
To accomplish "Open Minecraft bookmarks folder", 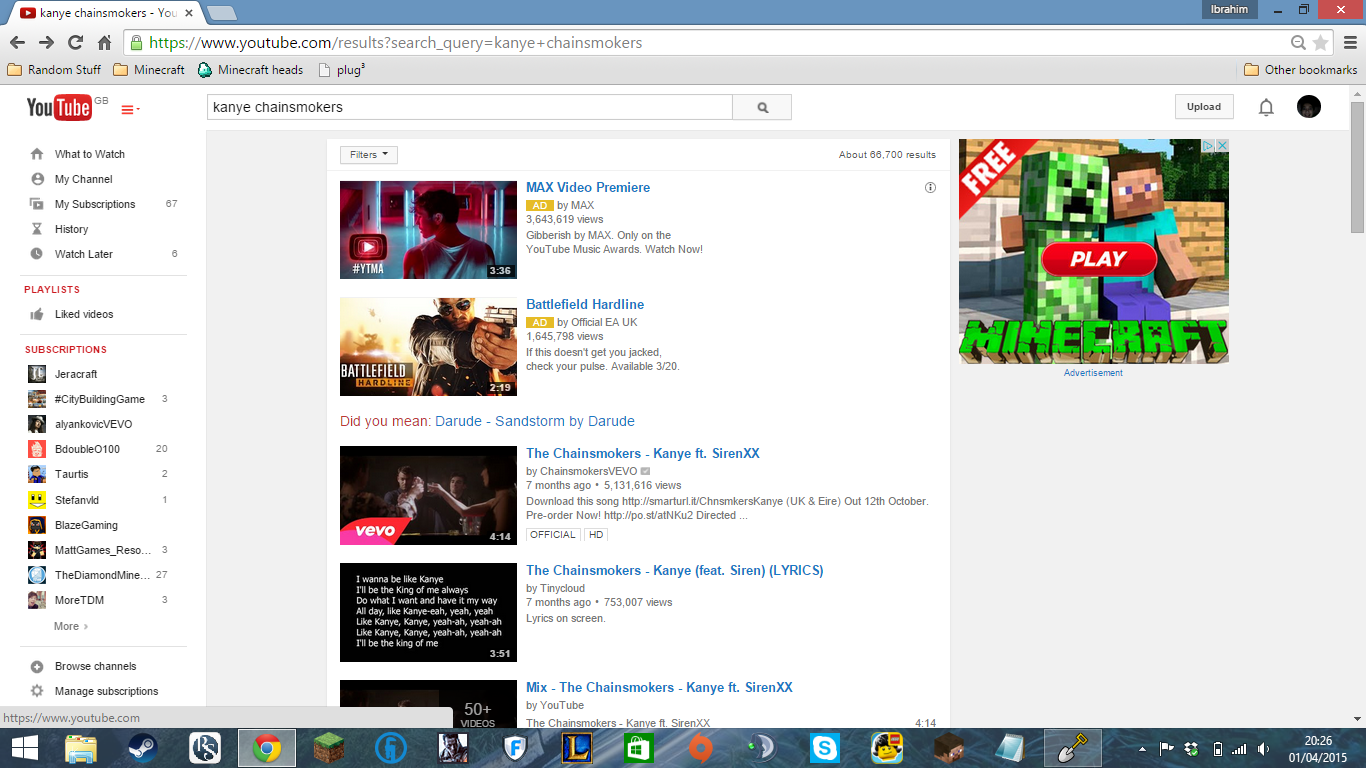I will (149, 70).
